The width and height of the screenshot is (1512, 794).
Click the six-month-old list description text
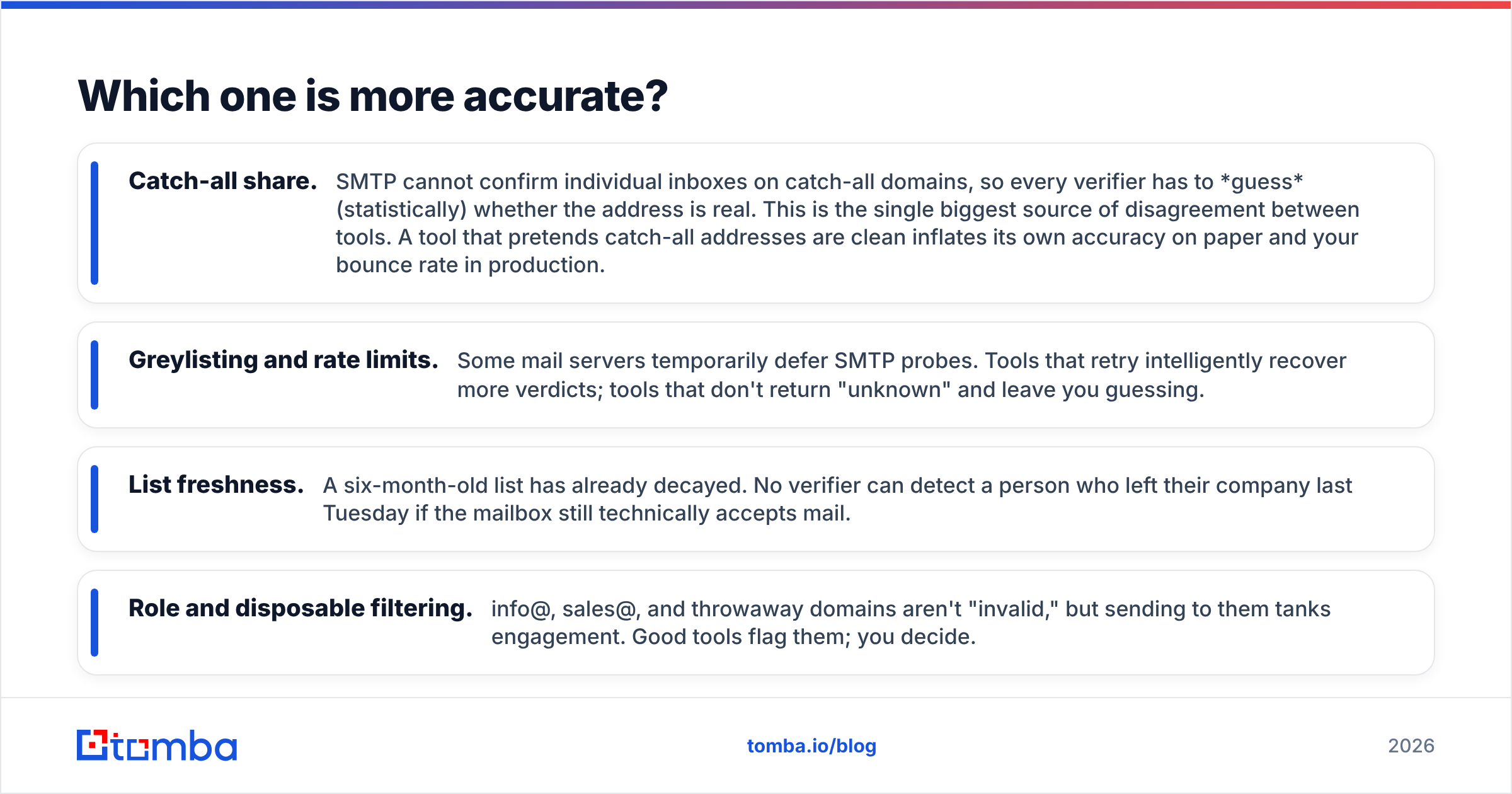click(837, 499)
